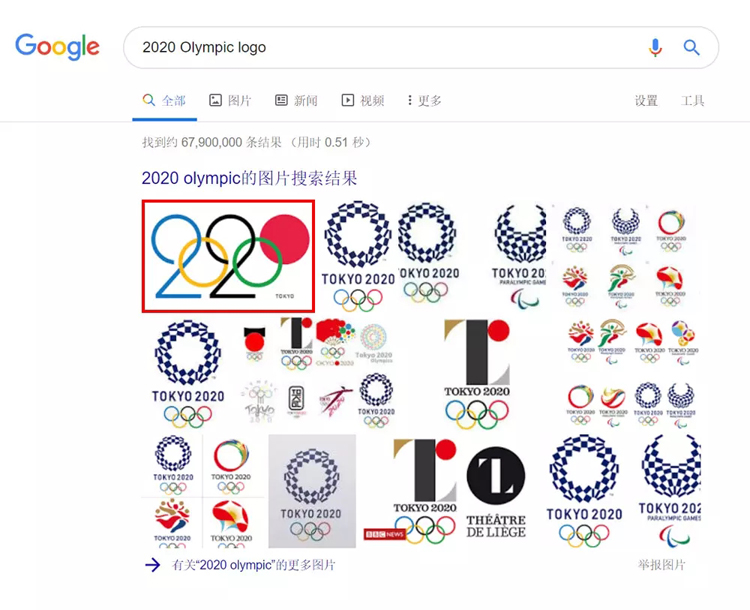Click the images tab picture icon
The image size is (750, 610).
[215, 101]
